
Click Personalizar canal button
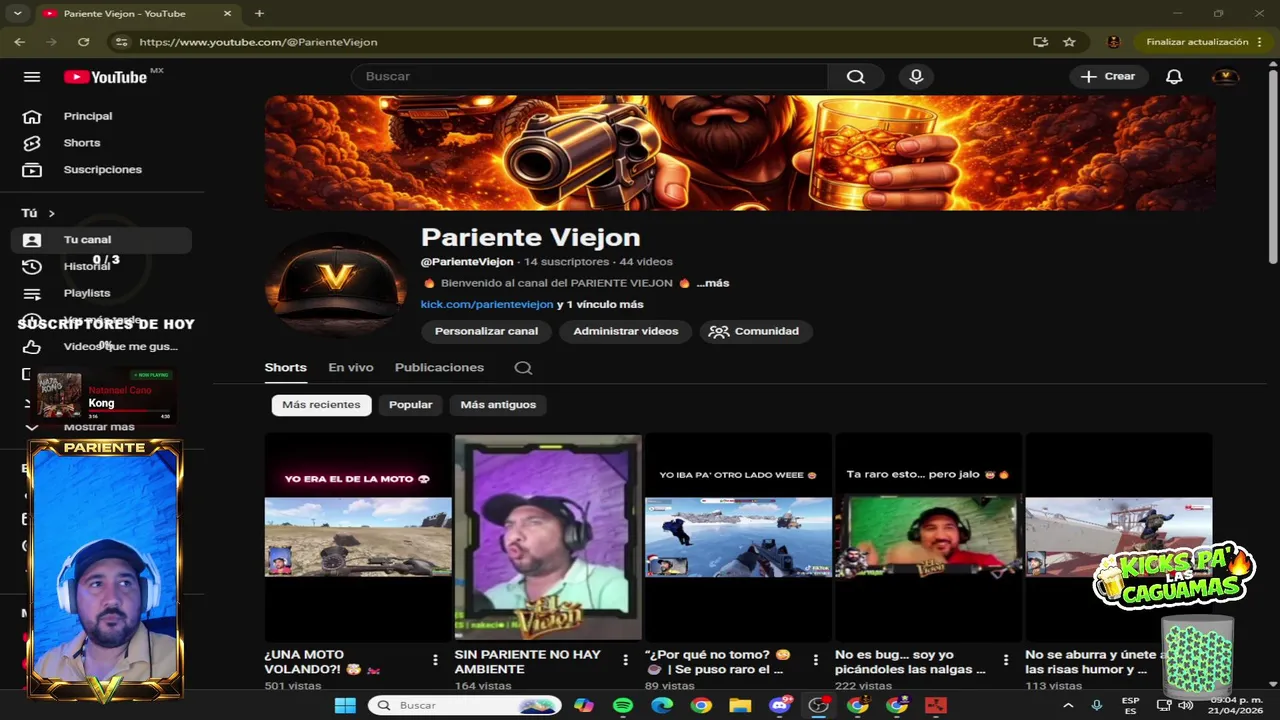pyautogui.click(x=486, y=331)
